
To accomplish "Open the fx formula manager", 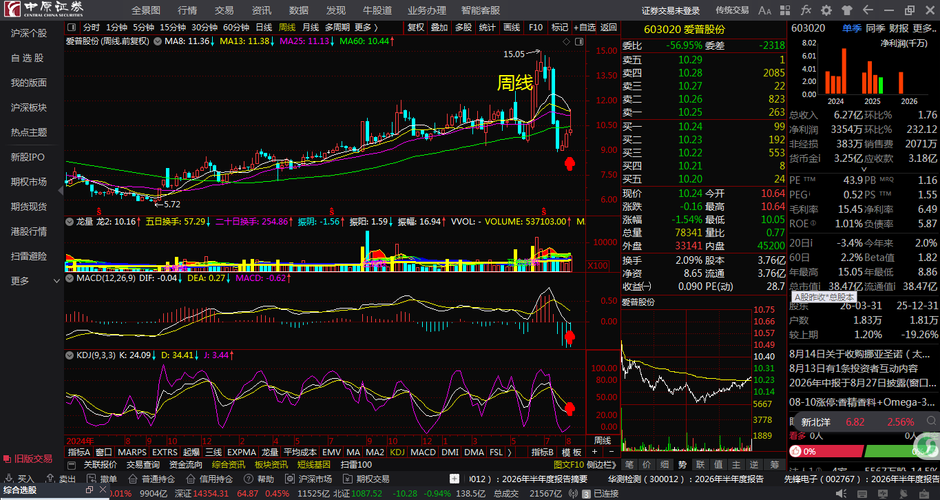I will [x=806, y=10].
